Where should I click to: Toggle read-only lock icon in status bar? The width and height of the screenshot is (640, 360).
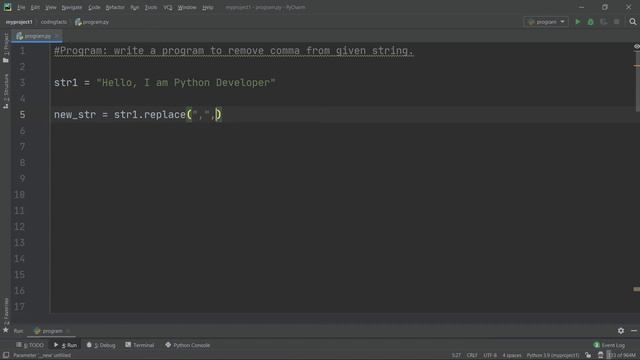tap(588, 356)
